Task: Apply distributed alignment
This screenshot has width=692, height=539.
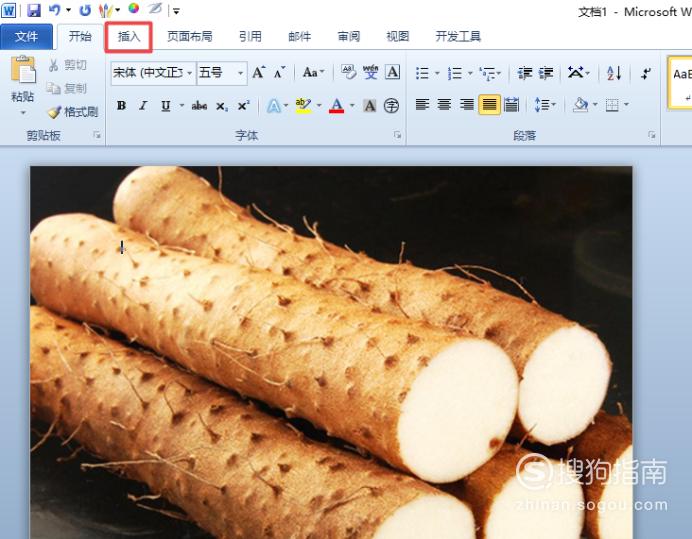Action: 511,105
